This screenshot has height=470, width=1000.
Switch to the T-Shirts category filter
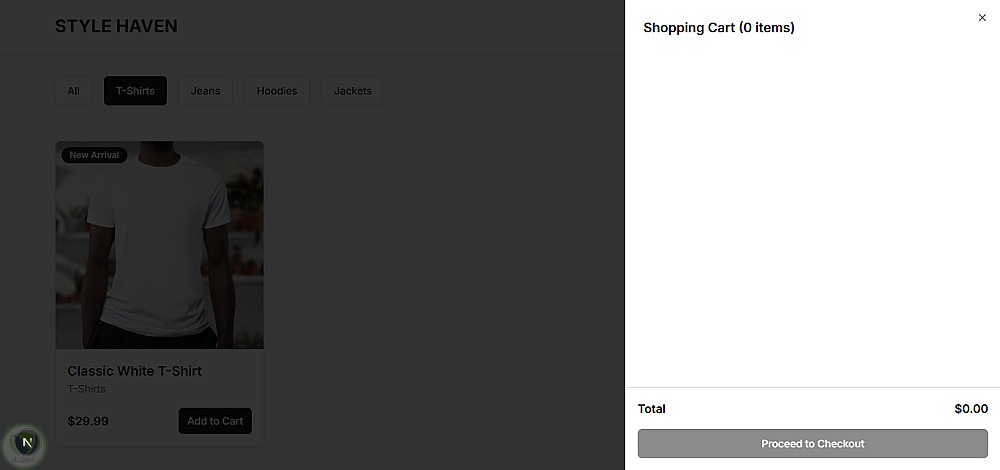coord(135,91)
